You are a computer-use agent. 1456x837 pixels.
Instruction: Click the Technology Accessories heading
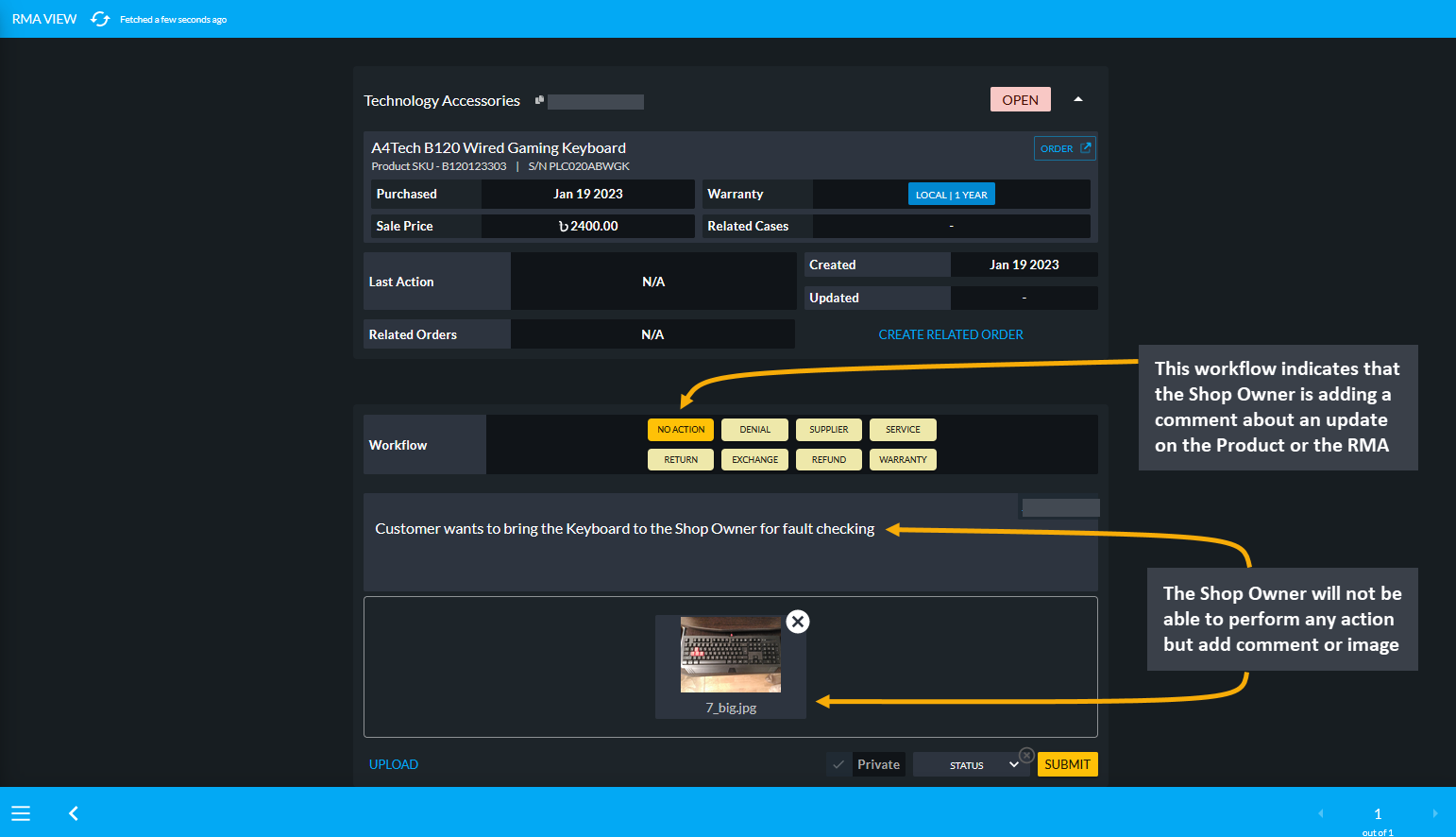click(442, 100)
